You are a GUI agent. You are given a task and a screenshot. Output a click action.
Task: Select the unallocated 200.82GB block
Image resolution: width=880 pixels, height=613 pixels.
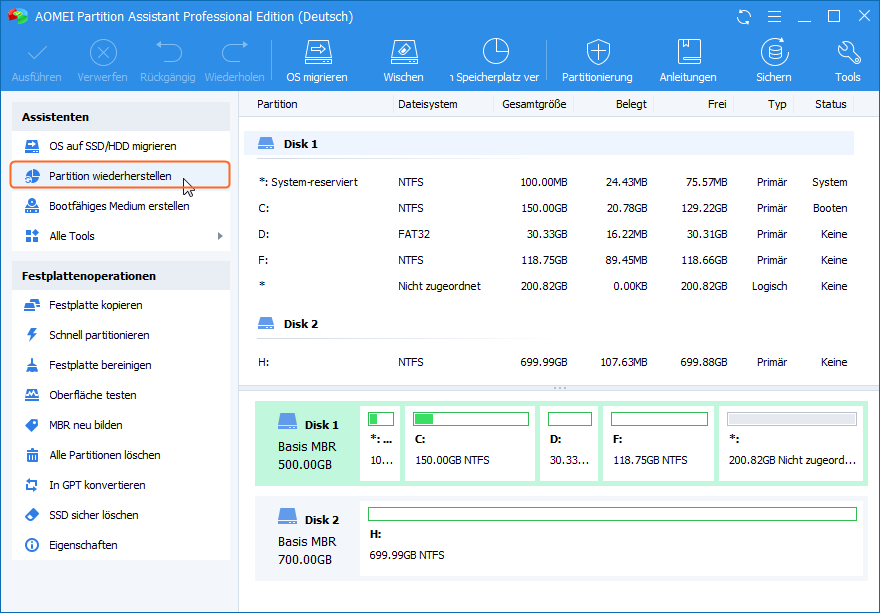click(x=791, y=442)
